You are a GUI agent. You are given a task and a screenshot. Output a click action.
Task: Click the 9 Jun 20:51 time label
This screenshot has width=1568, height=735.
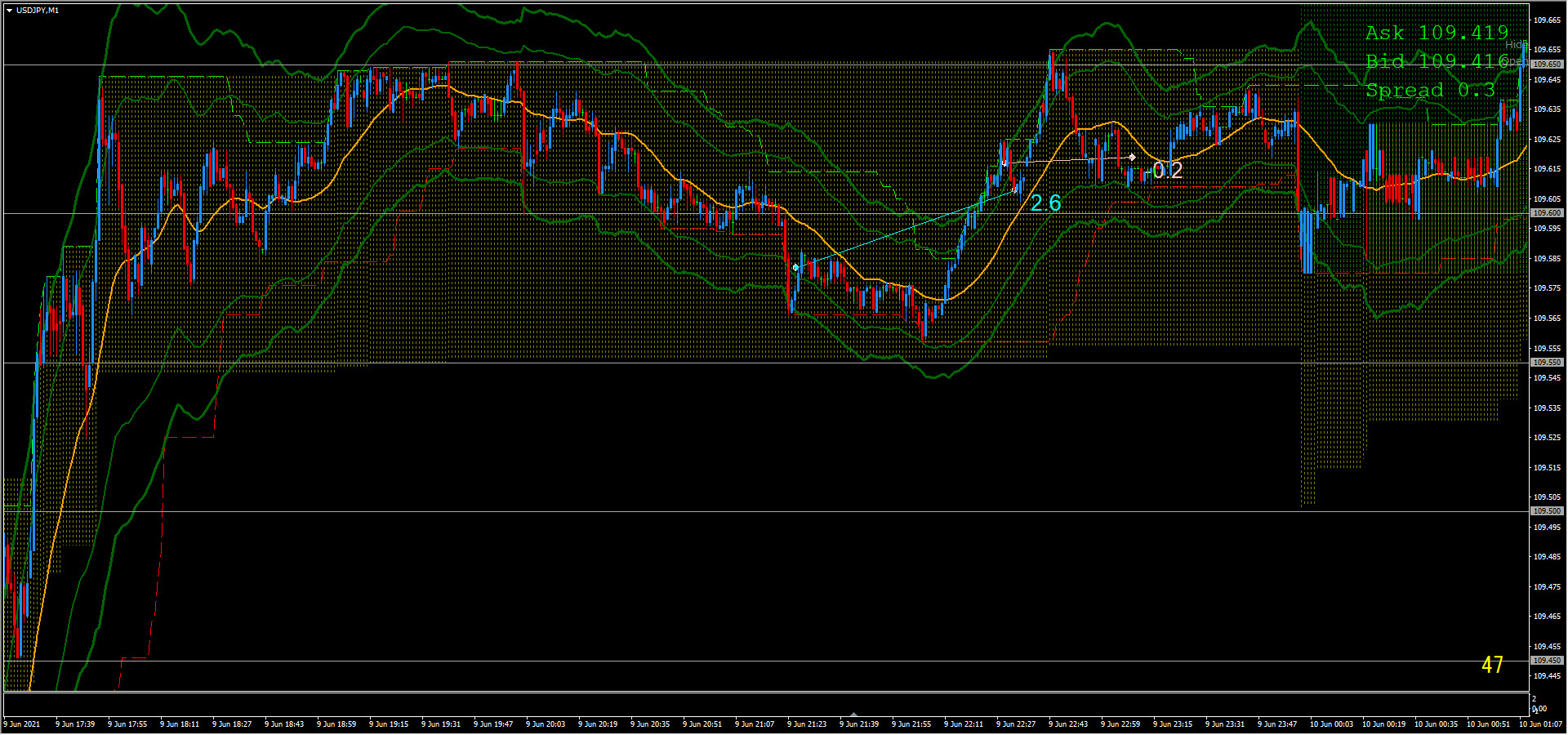[x=702, y=724]
